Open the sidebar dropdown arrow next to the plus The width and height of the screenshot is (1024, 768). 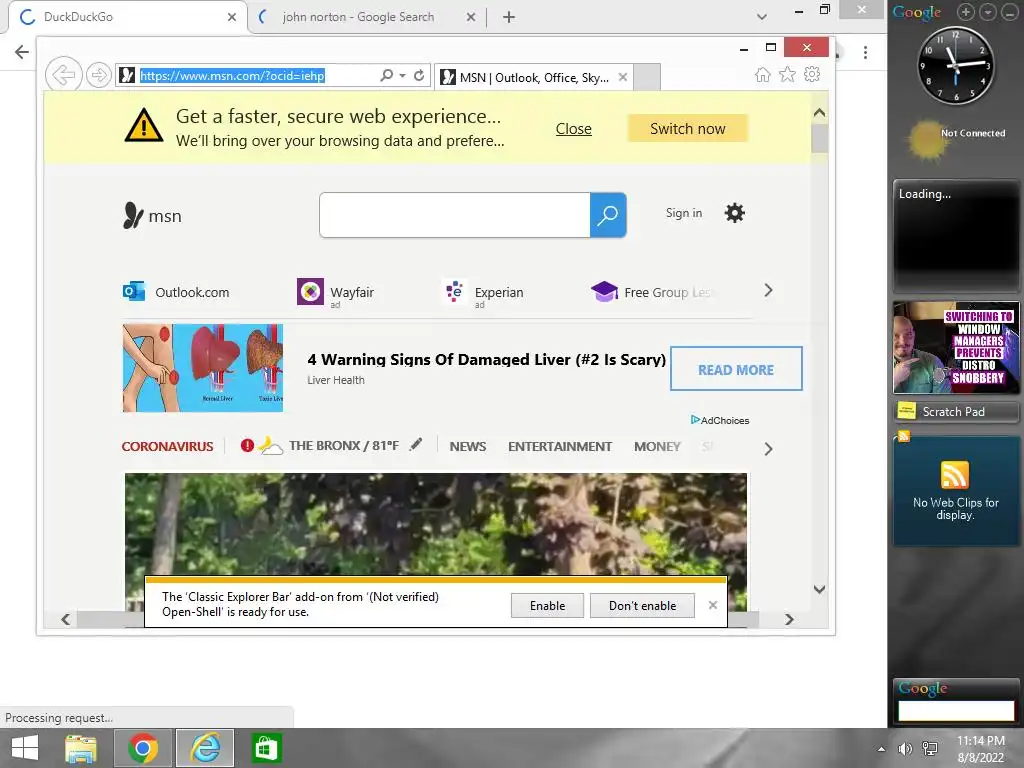tap(987, 12)
